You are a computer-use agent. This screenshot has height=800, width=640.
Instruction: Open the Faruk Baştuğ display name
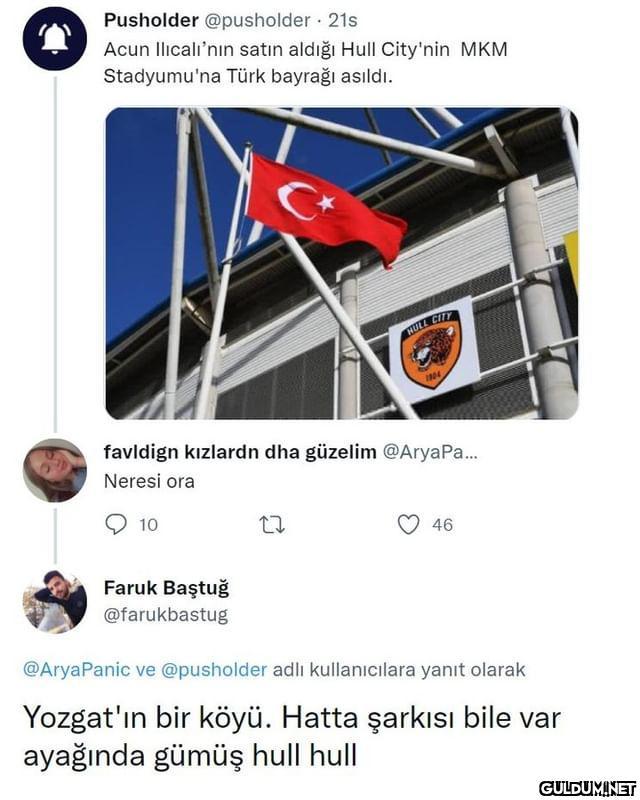166,588
